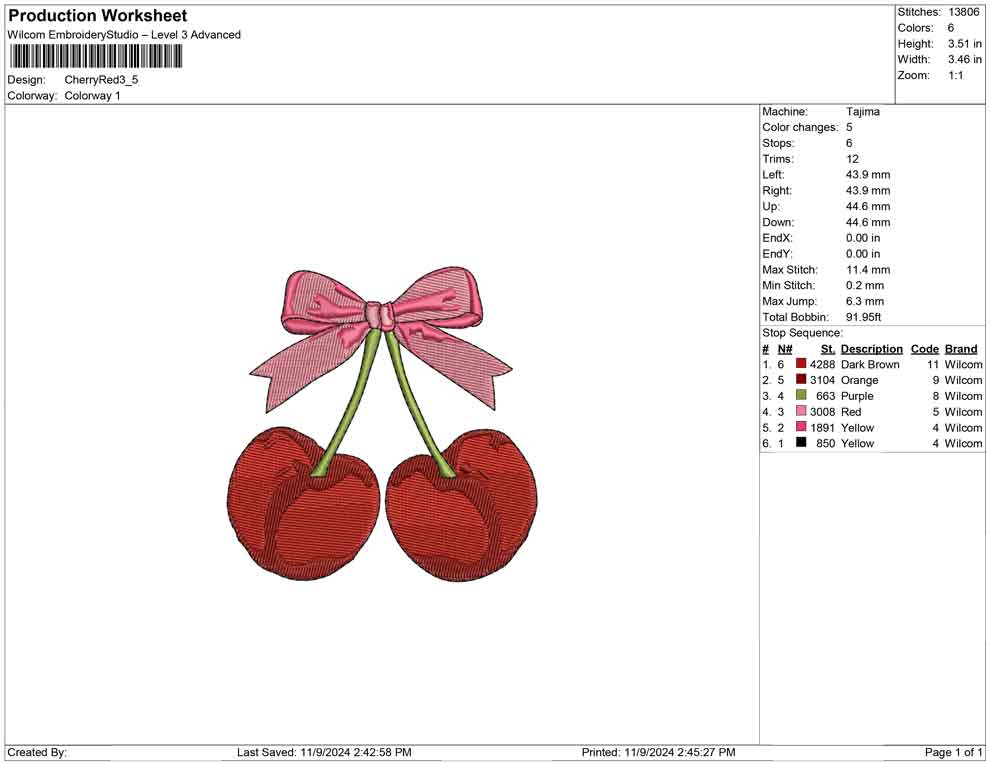990x762 pixels.
Task: Click the stitch count '3104'
Action: click(822, 380)
